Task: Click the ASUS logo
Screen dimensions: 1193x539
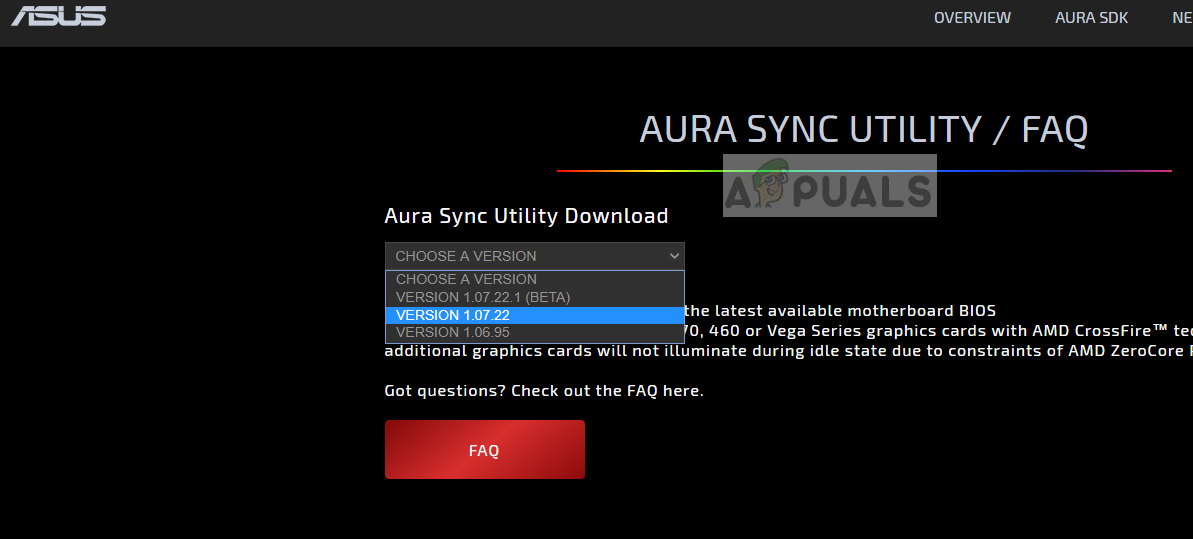Action: (x=59, y=15)
